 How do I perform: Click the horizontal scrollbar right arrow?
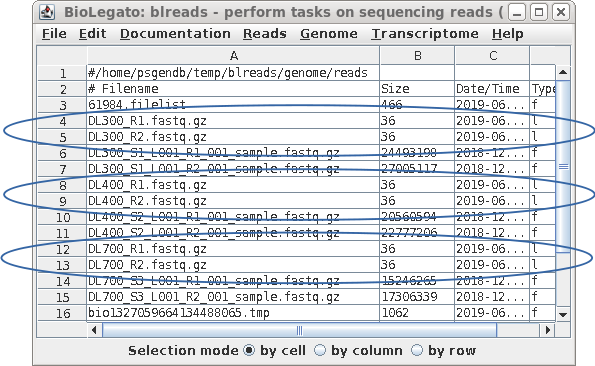[547, 330]
